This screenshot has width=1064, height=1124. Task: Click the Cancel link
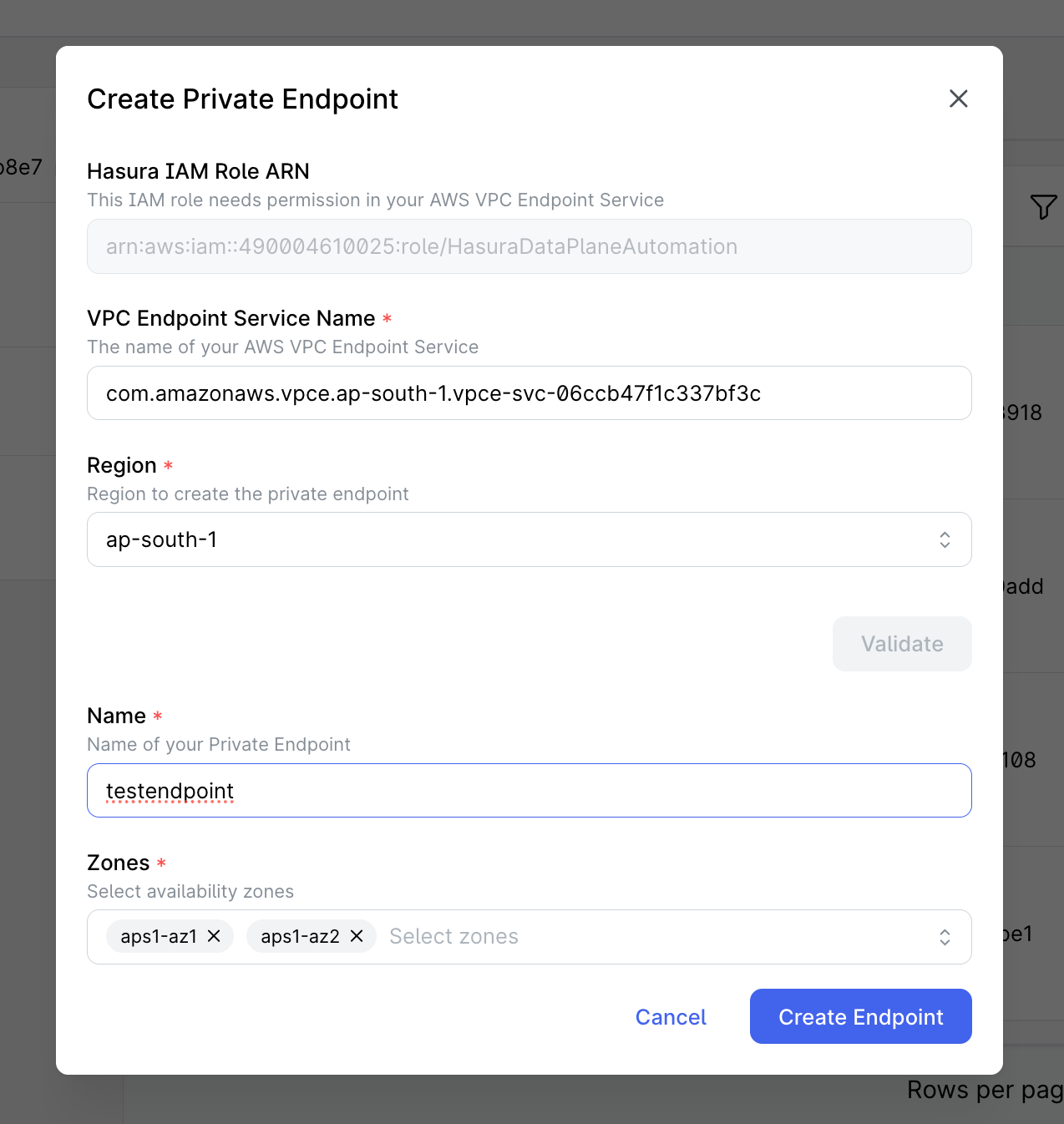coord(670,1016)
